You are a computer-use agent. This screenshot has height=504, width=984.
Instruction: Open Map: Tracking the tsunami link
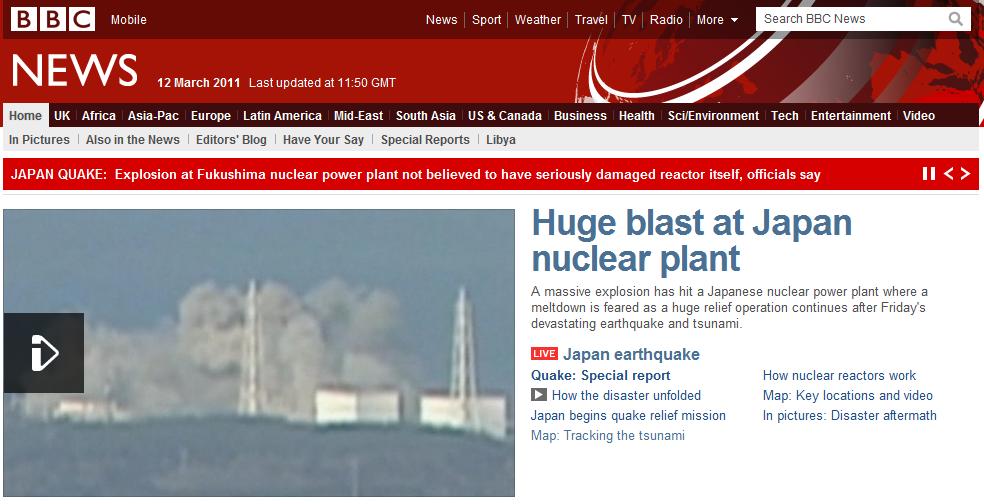click(607, 435)
